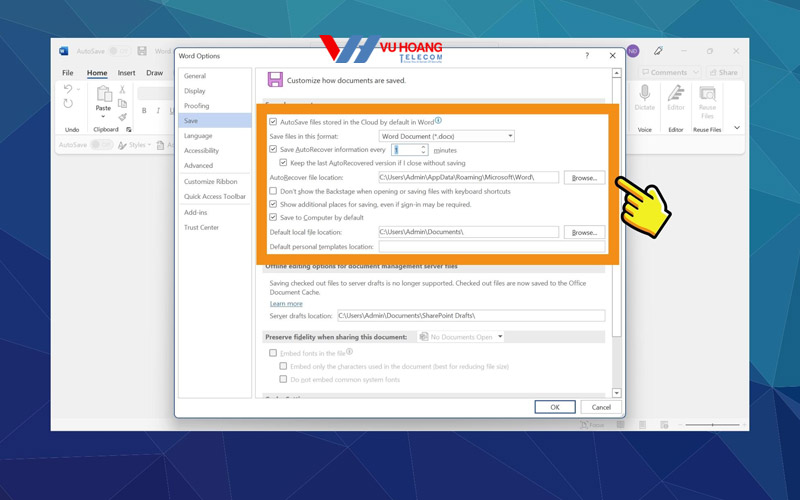Click the Undo arrow icon
The height and width of the screenshot is (500, 800).
(x=68, y=90)
